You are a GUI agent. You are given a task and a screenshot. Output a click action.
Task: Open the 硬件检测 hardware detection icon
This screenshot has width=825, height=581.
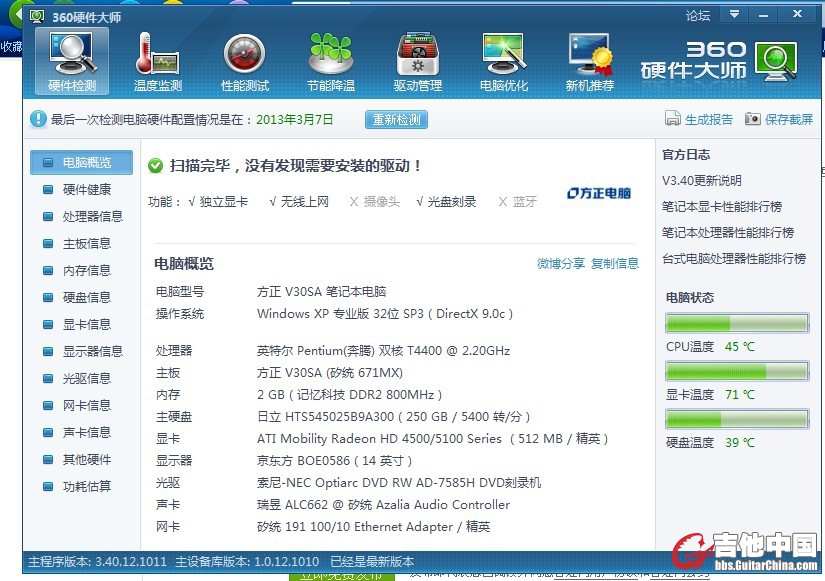click(72, 54)
